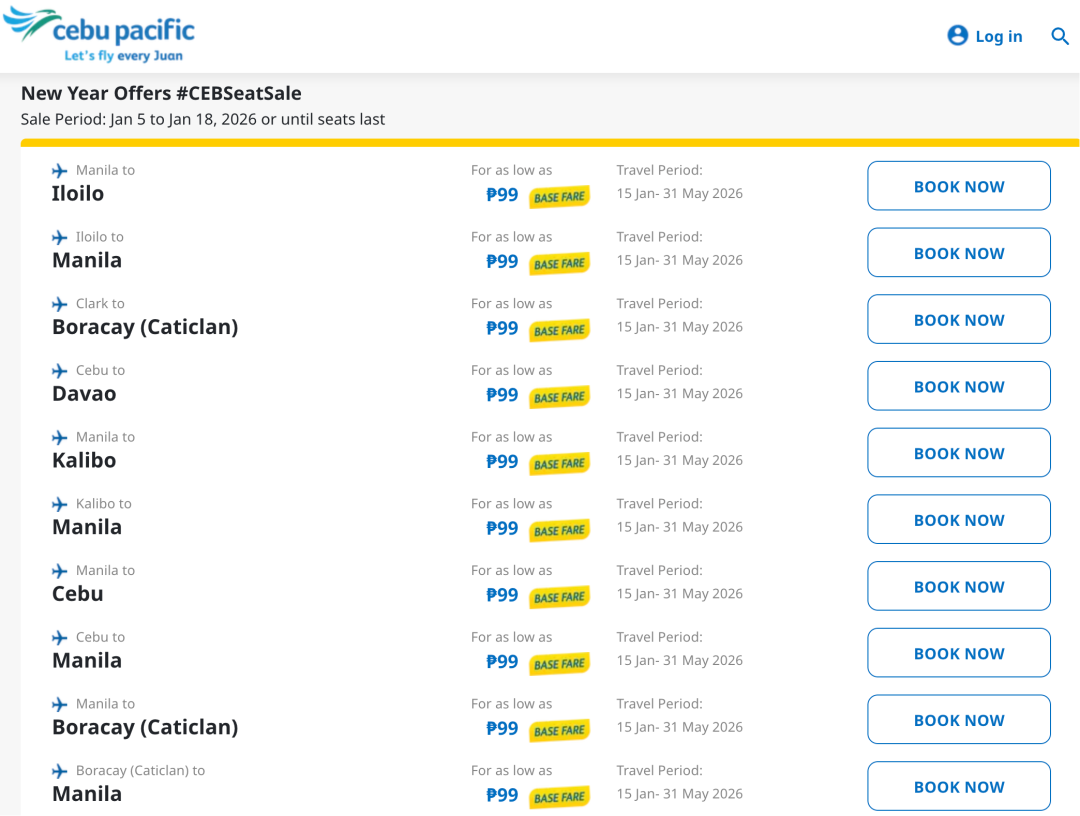This screenshot has width=1080, height=816.
Task: Click the BASE FARE badge for Clark to Boracay
Action: pos(559,331)
